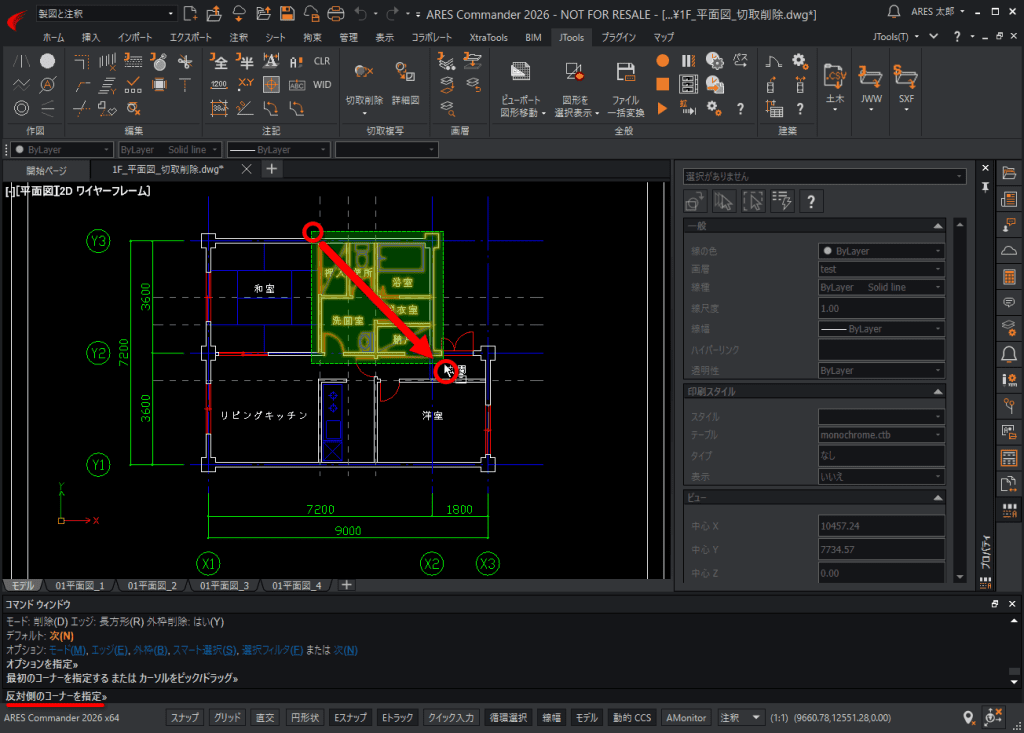Screen dimensions: 1024x733
Task: Toggle スナップ in status bar
Action: point(184,717)
